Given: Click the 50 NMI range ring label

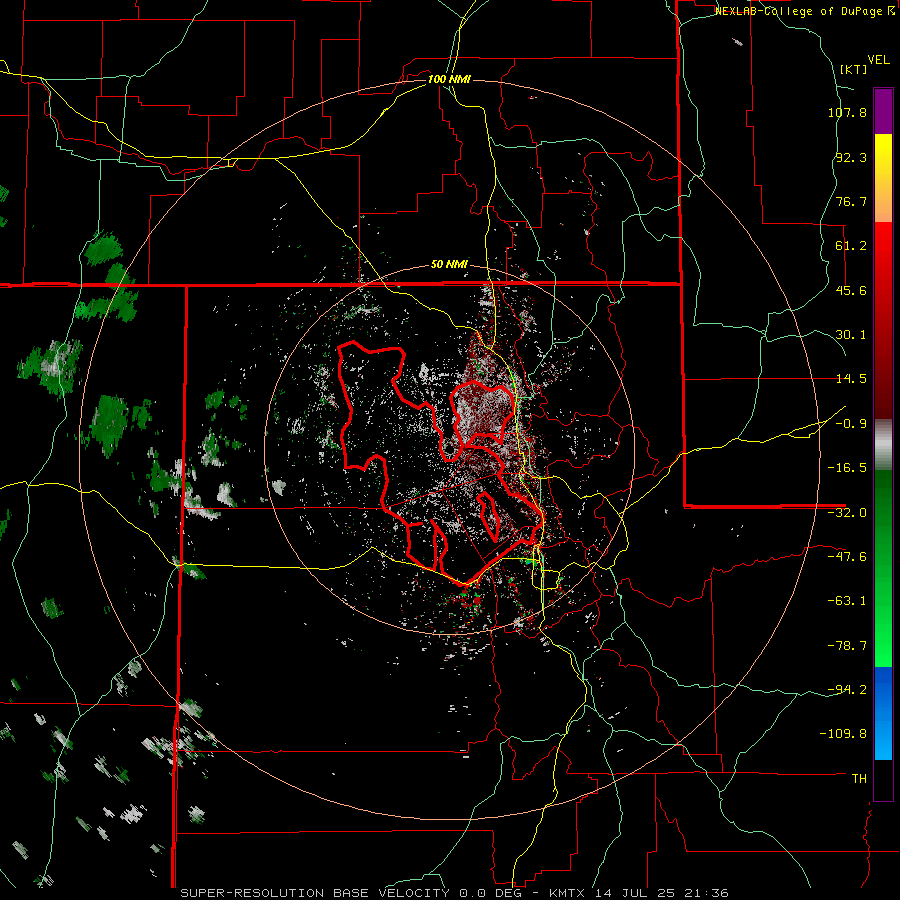Looking at the screenshot, I should point(449,265).
